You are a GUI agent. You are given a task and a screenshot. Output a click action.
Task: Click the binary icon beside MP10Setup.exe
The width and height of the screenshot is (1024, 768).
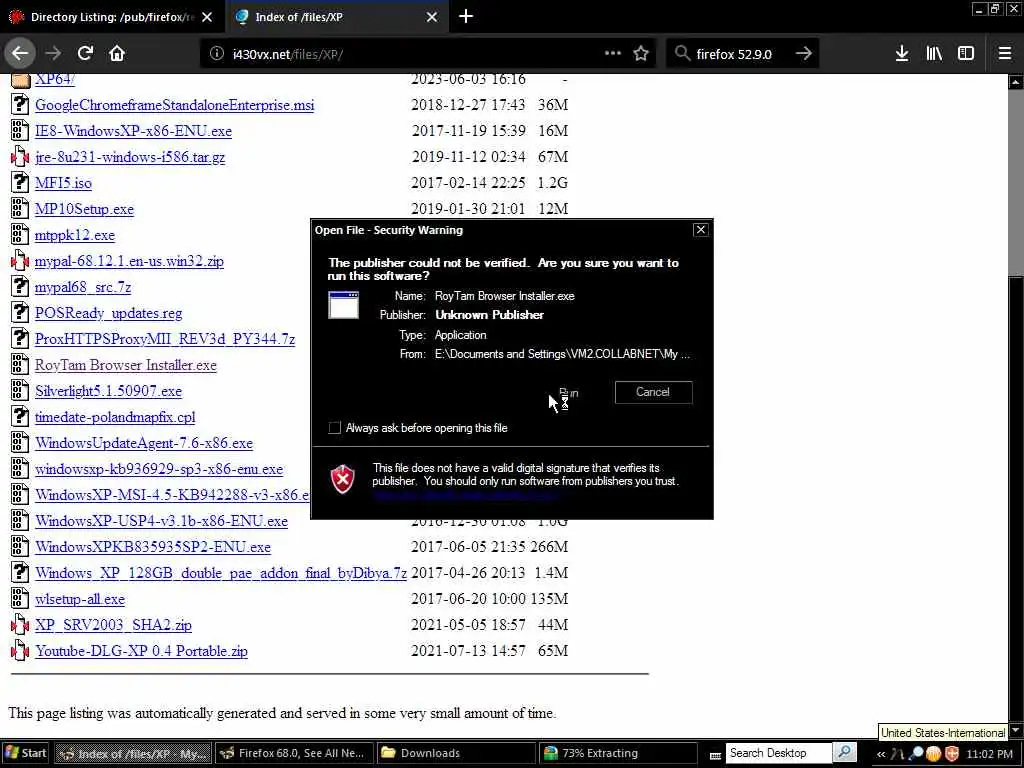pos(20,209)
